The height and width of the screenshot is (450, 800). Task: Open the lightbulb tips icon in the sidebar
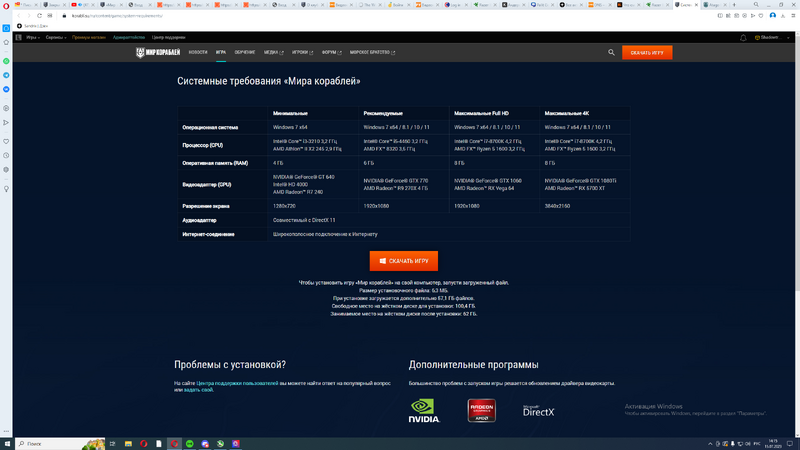pos(6,189)
